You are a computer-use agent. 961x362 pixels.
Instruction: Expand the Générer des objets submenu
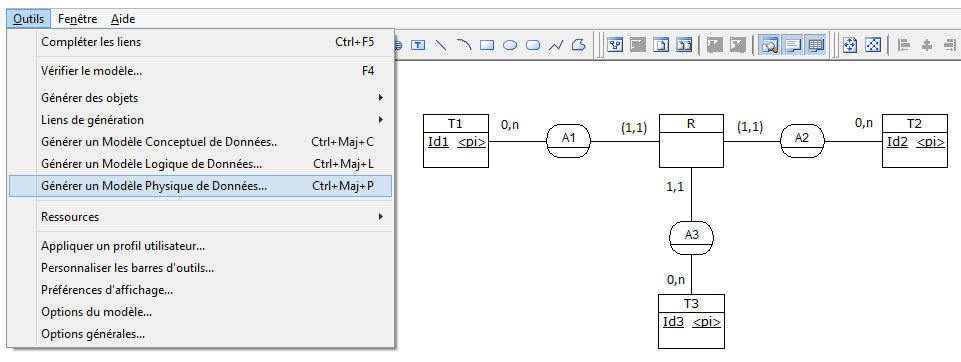pos(200,98)
